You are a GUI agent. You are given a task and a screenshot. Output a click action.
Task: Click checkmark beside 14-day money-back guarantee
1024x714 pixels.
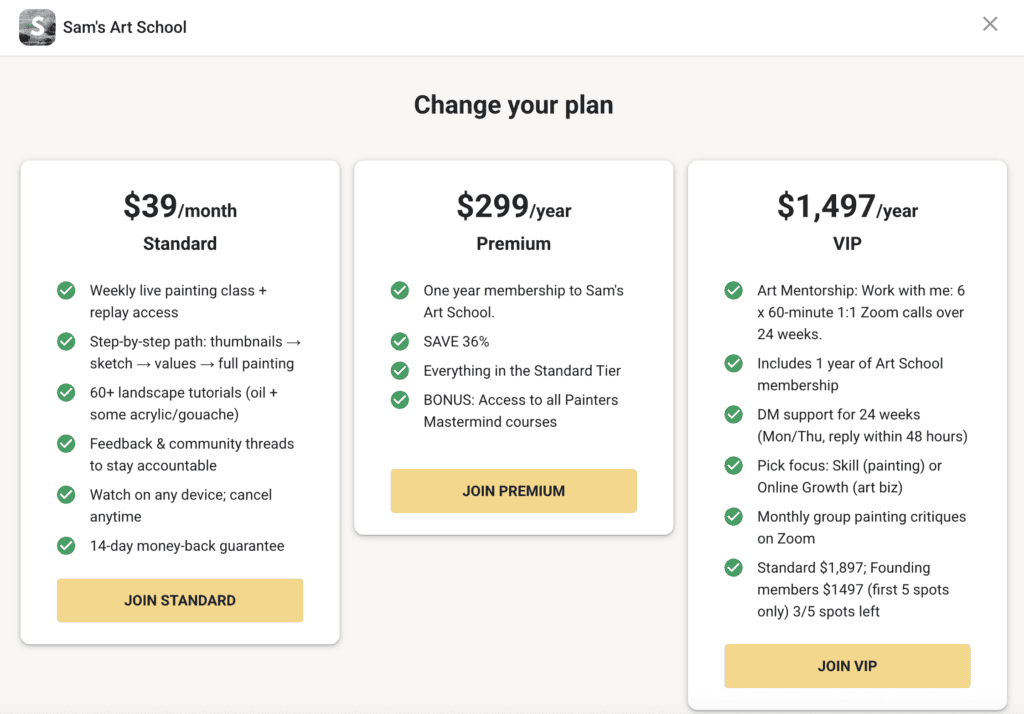click(x=66, y=546)
